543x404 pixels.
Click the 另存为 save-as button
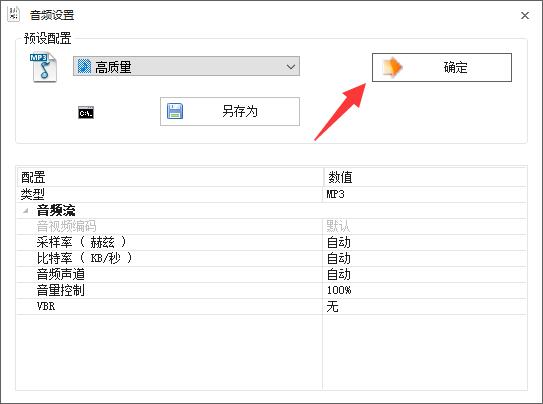tap(230, 111)
